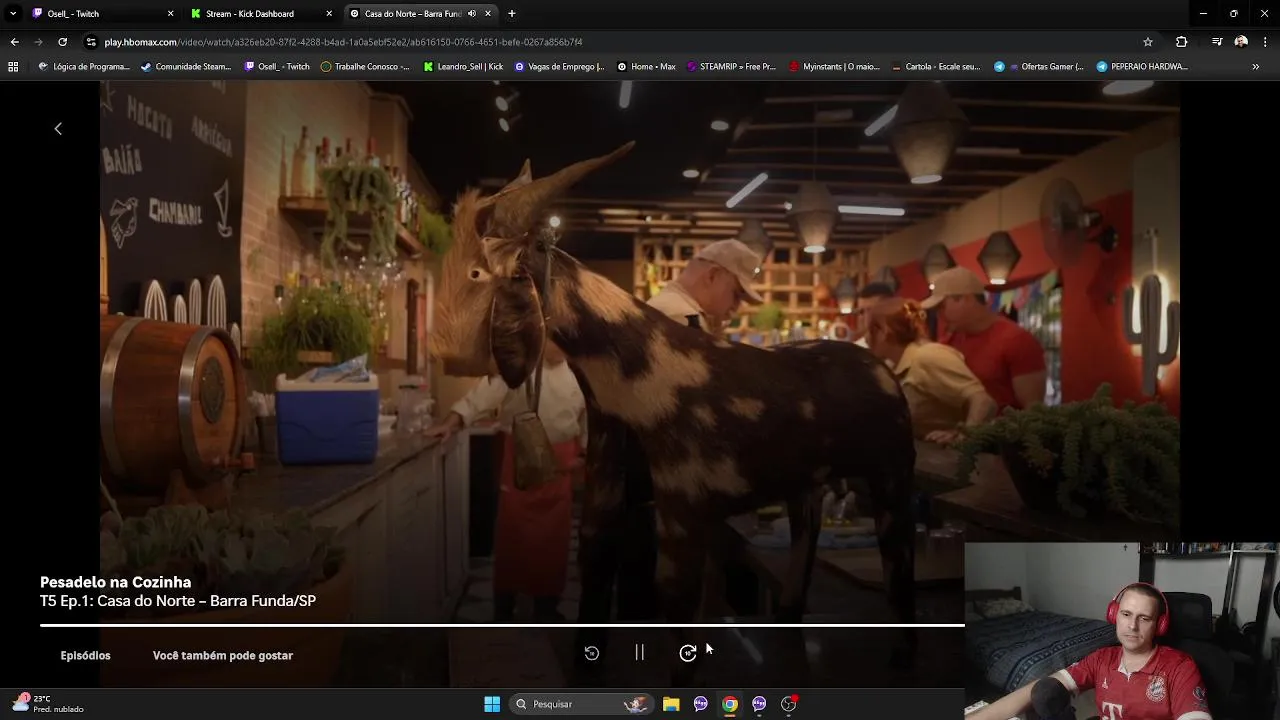Go back using the player's left arrow
Viewport: 1280px width, 720px height.
click(x=58, y=128)
